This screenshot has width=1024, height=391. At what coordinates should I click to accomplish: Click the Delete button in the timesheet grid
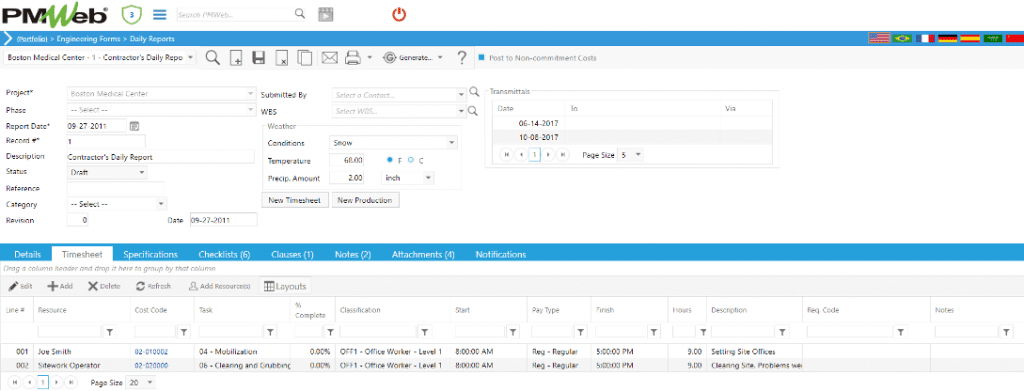click(x=104, y=286)
